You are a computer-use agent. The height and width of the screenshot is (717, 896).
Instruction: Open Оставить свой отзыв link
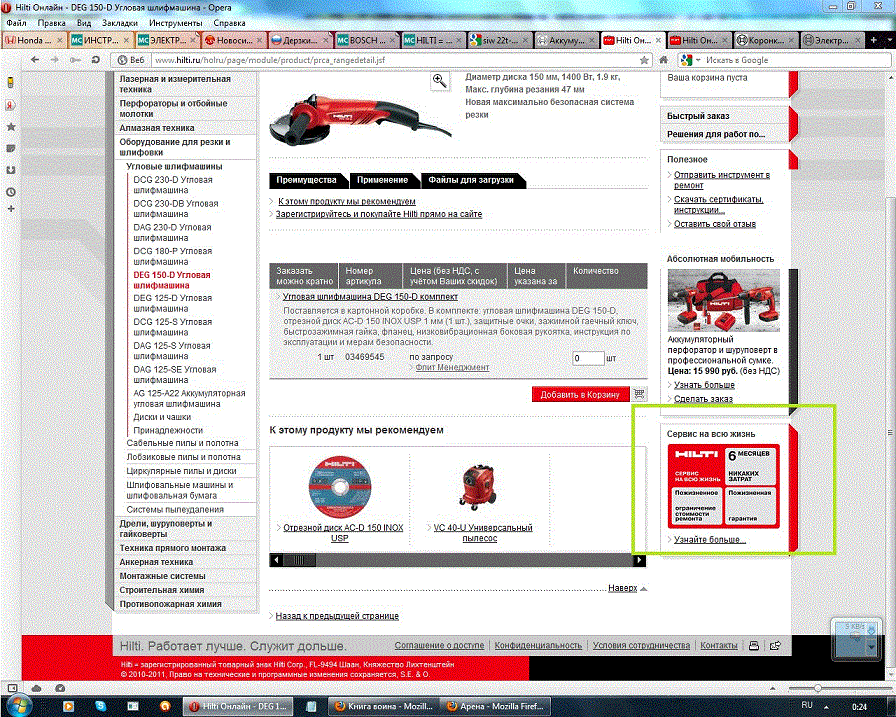point(714,224)
